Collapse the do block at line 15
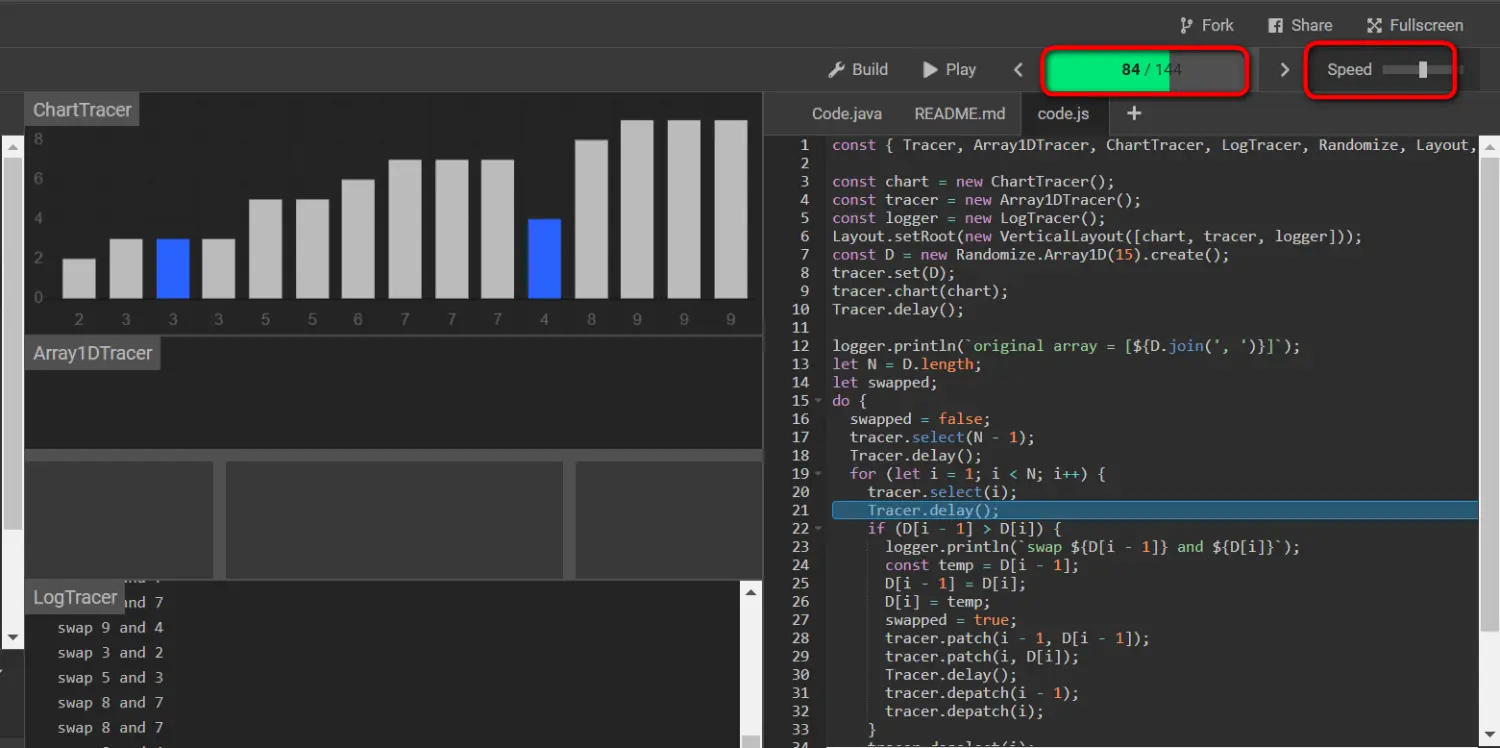This screenshot has height=748, width=1500. tap(820, 401)
